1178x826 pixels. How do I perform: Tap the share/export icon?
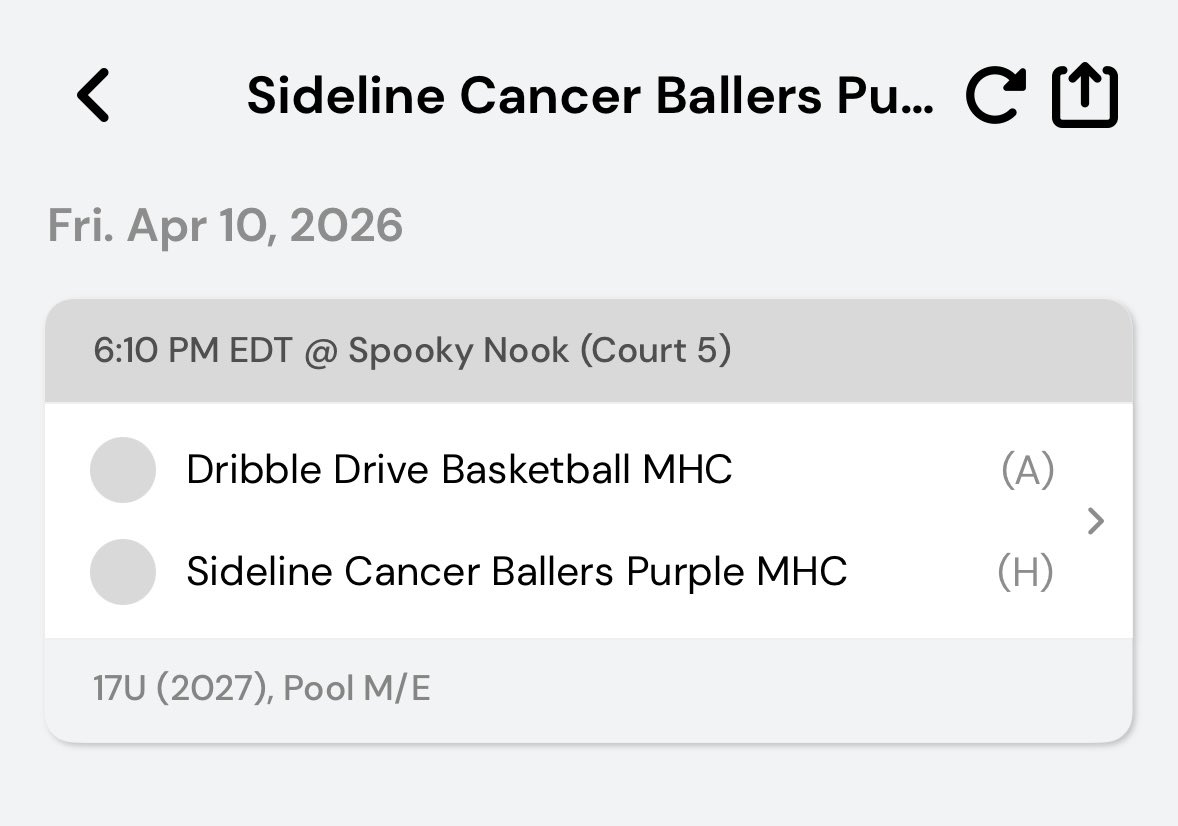1084,95
